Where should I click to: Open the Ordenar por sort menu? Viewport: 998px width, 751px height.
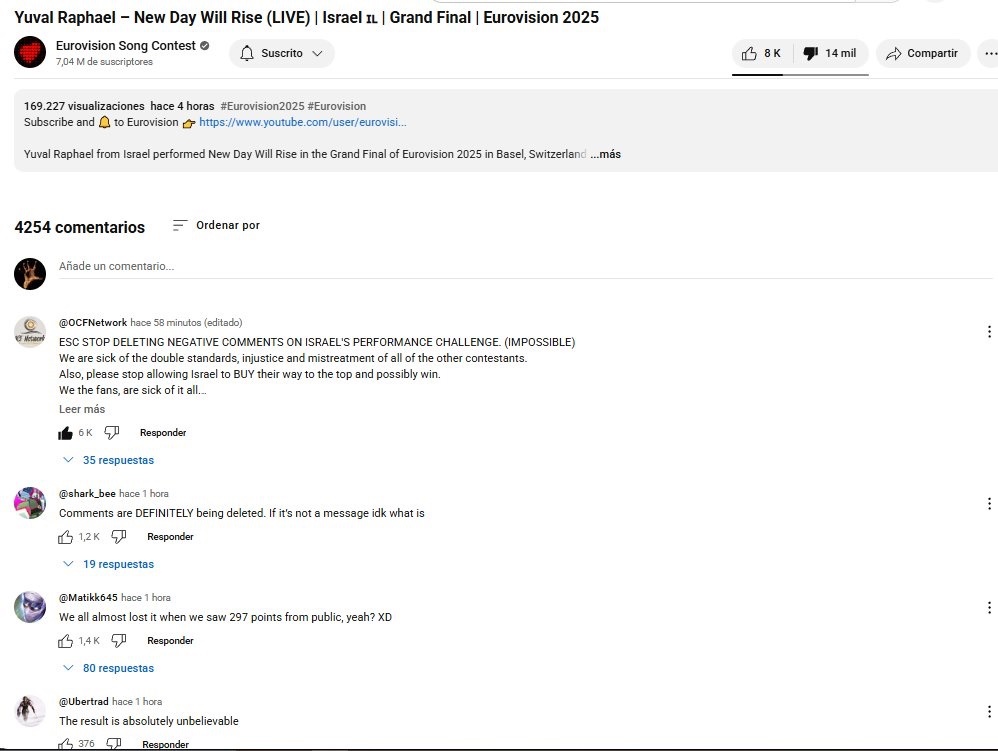click(x=216, y=225)
